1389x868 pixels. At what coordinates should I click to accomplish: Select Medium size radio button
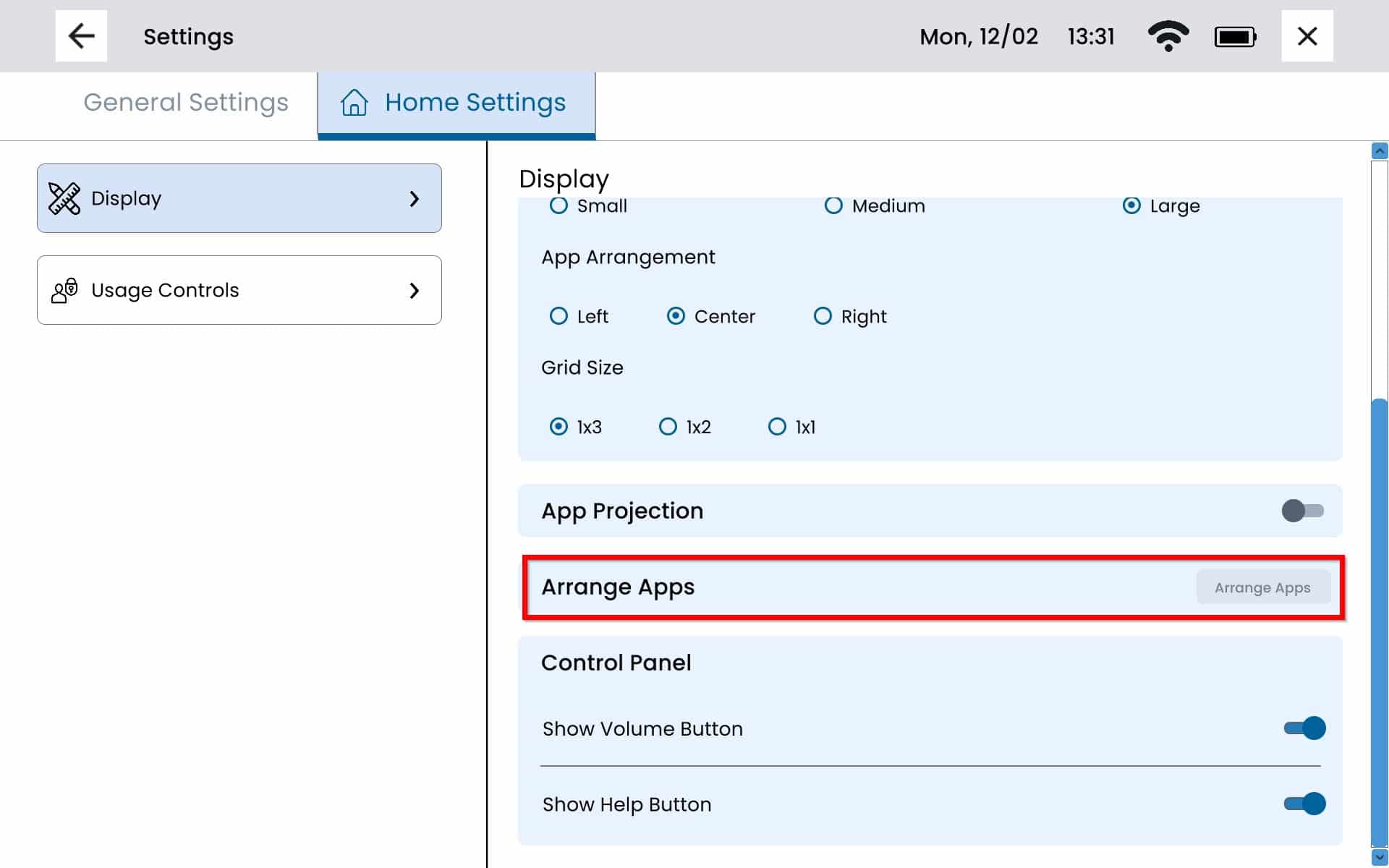pyautogui.click(x=833, y=206)
